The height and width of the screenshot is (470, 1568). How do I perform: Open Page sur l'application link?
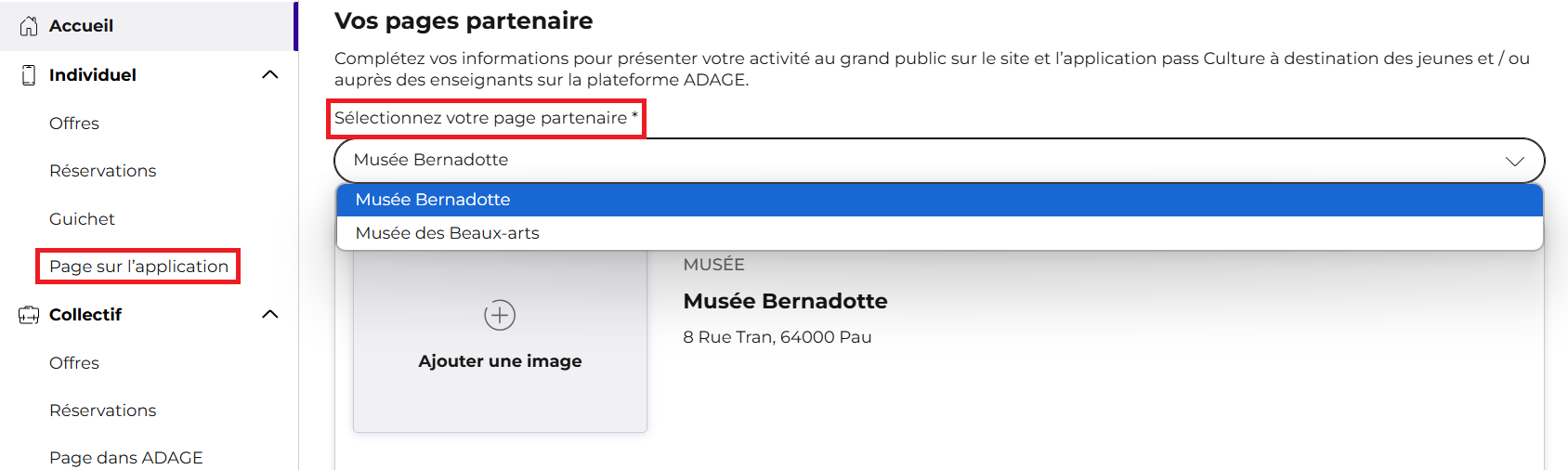138,267
